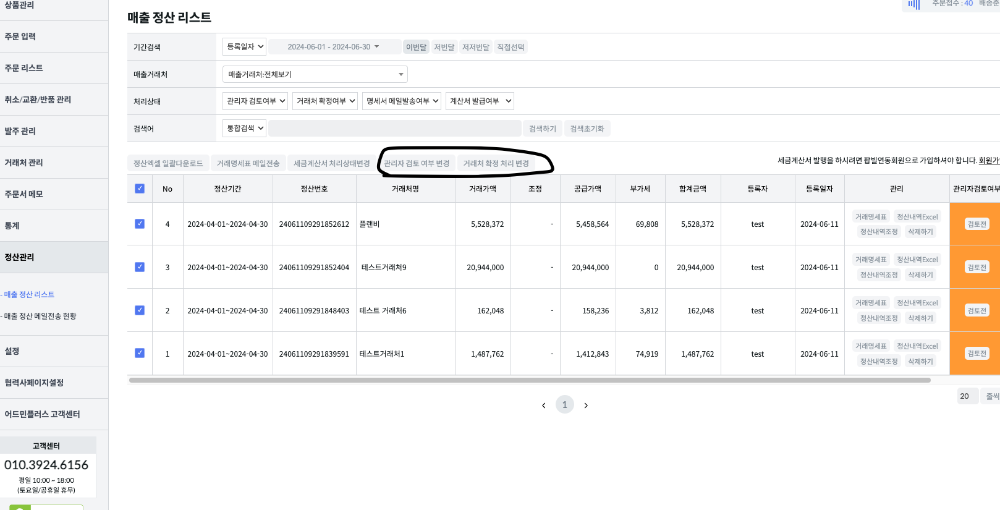Click 삭제하기 button in the 테스트거래처9 row
Screen dimensions: 1000x510
point(920,275)
